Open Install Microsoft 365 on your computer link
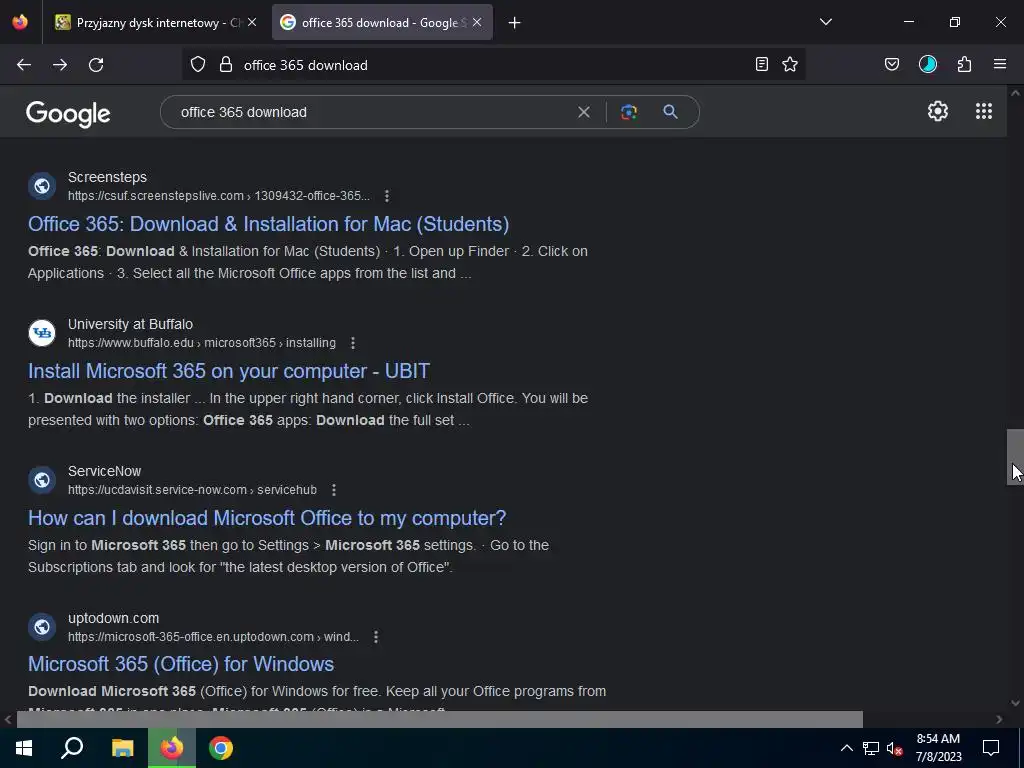This screenshot has height=768, width=1024. click(229, 371)
